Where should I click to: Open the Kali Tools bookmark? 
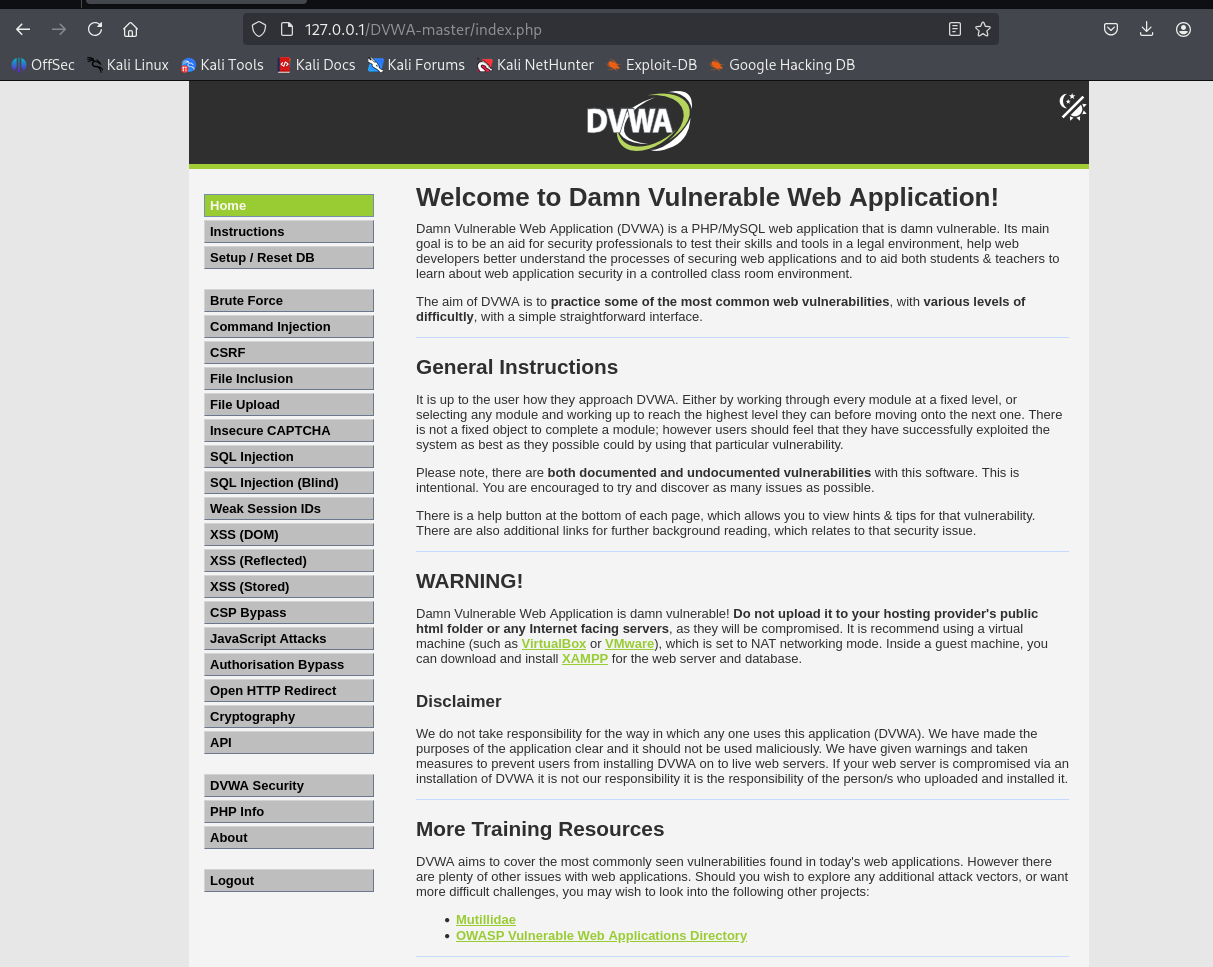tap(222, 65)
